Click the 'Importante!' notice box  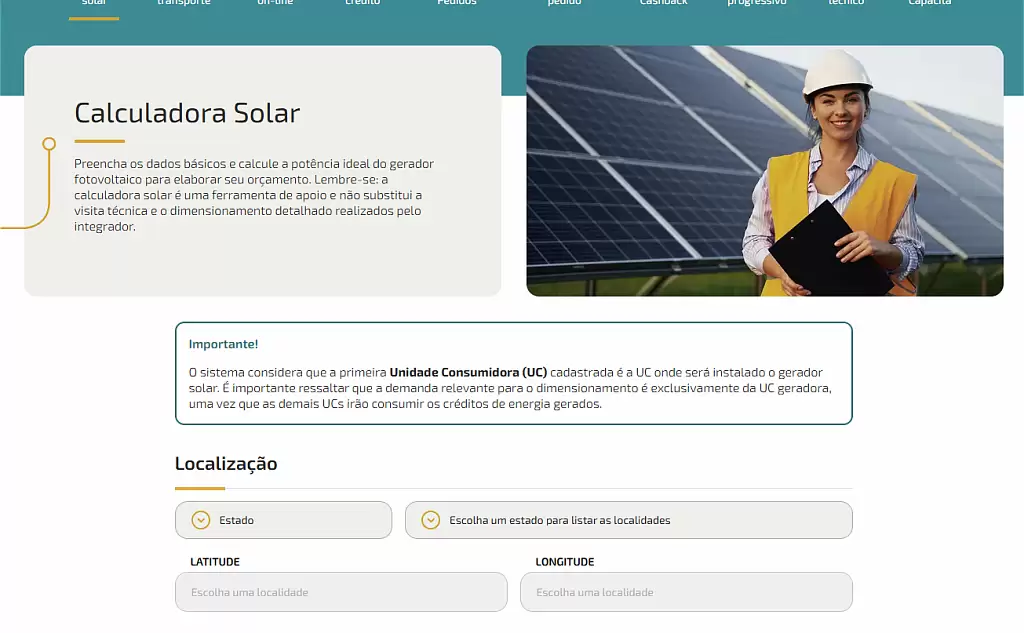tap(513, 373)
